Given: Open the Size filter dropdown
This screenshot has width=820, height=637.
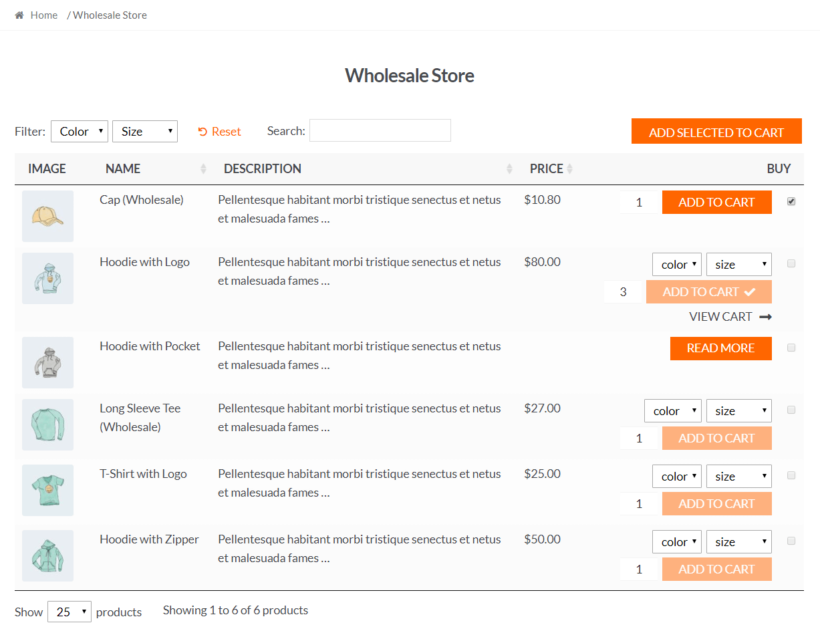Looking at the screenshot, I should [144, 131].
